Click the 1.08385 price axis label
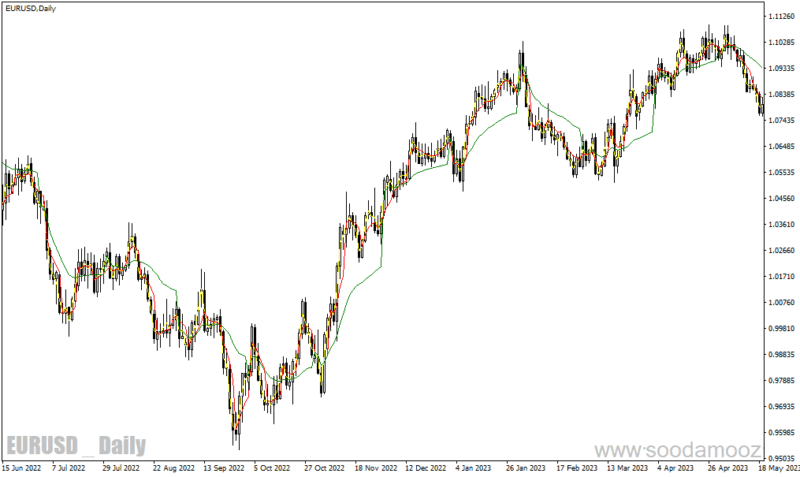800x477 pixels. 782,94
